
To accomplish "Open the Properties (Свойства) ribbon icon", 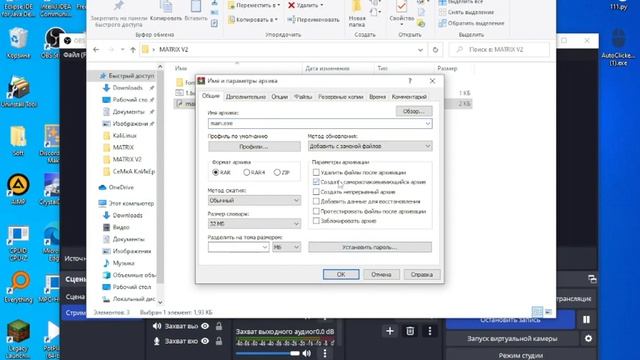I will tap(402, 12).
